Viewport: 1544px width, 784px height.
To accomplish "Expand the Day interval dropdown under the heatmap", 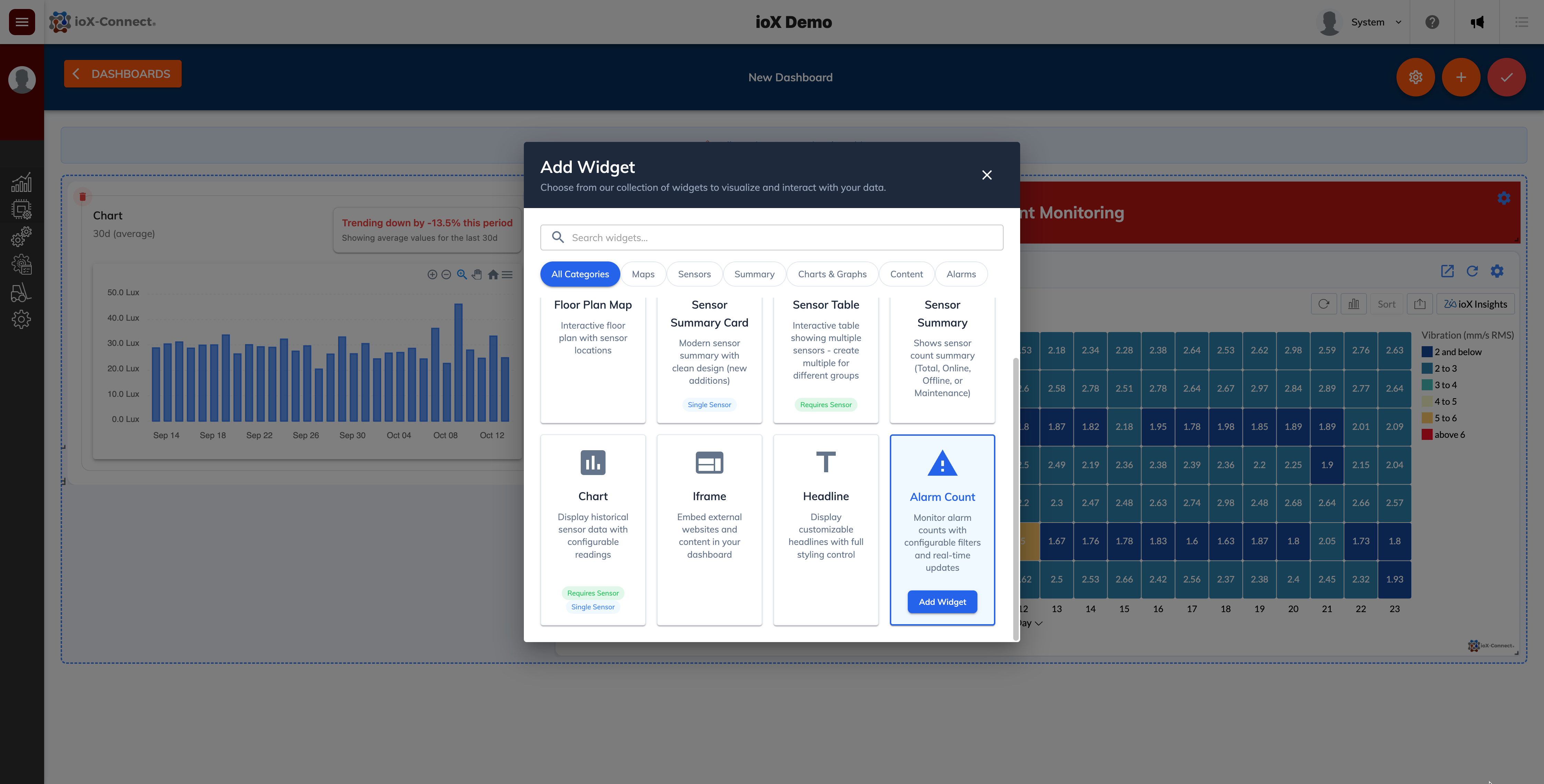I will (1030, 623).
